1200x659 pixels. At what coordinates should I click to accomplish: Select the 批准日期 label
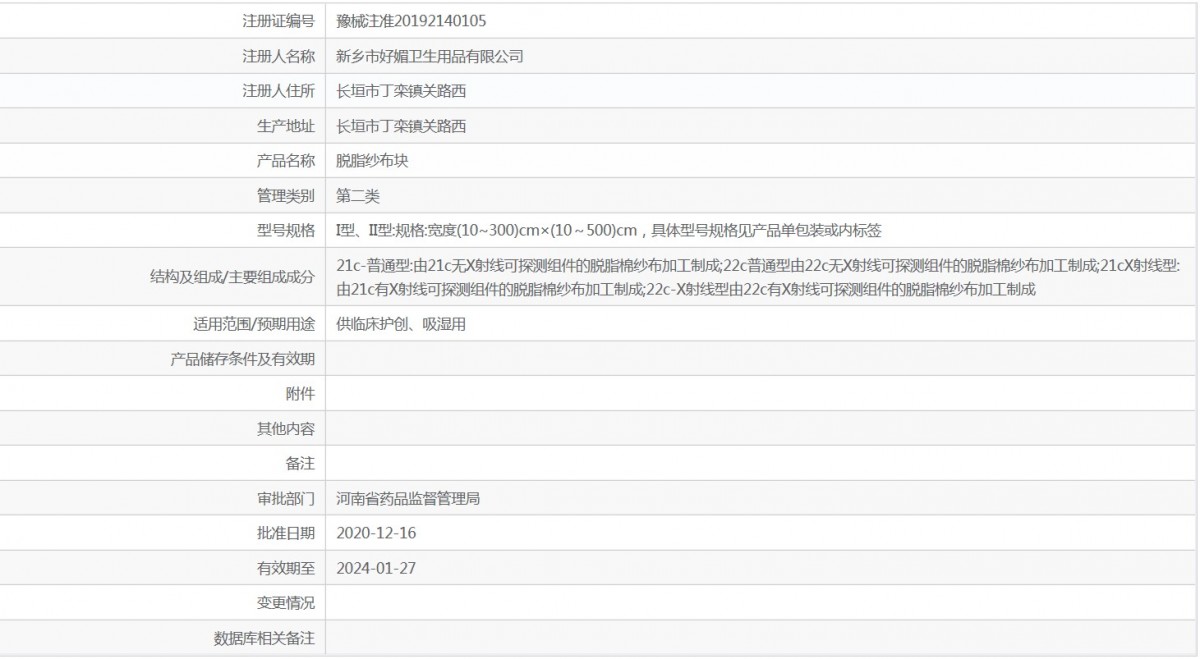[286, 533]
